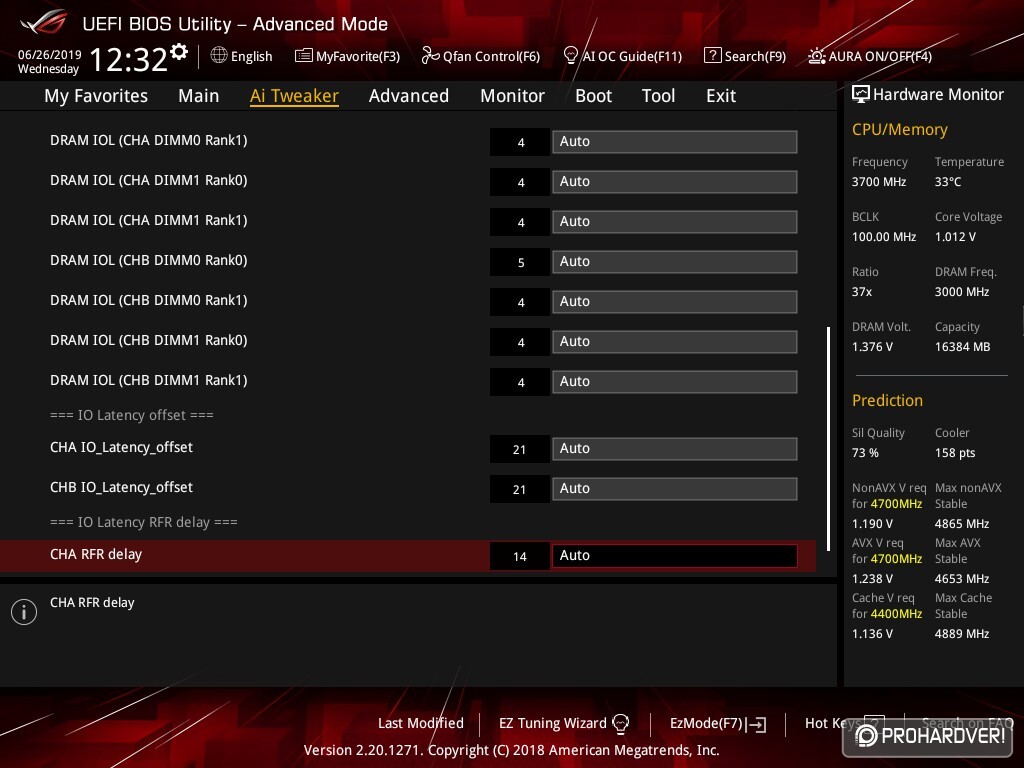Click Sil Quality 73 % value

[x=865, y=453]
